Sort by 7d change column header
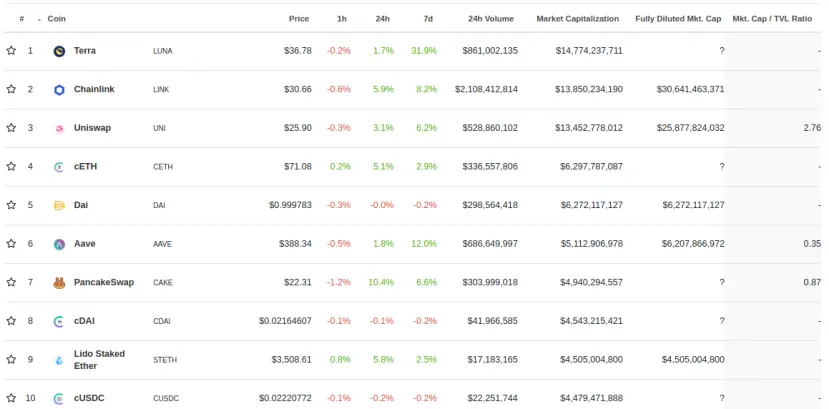This screenshot has height=409, width=829. tap(428, 18)
